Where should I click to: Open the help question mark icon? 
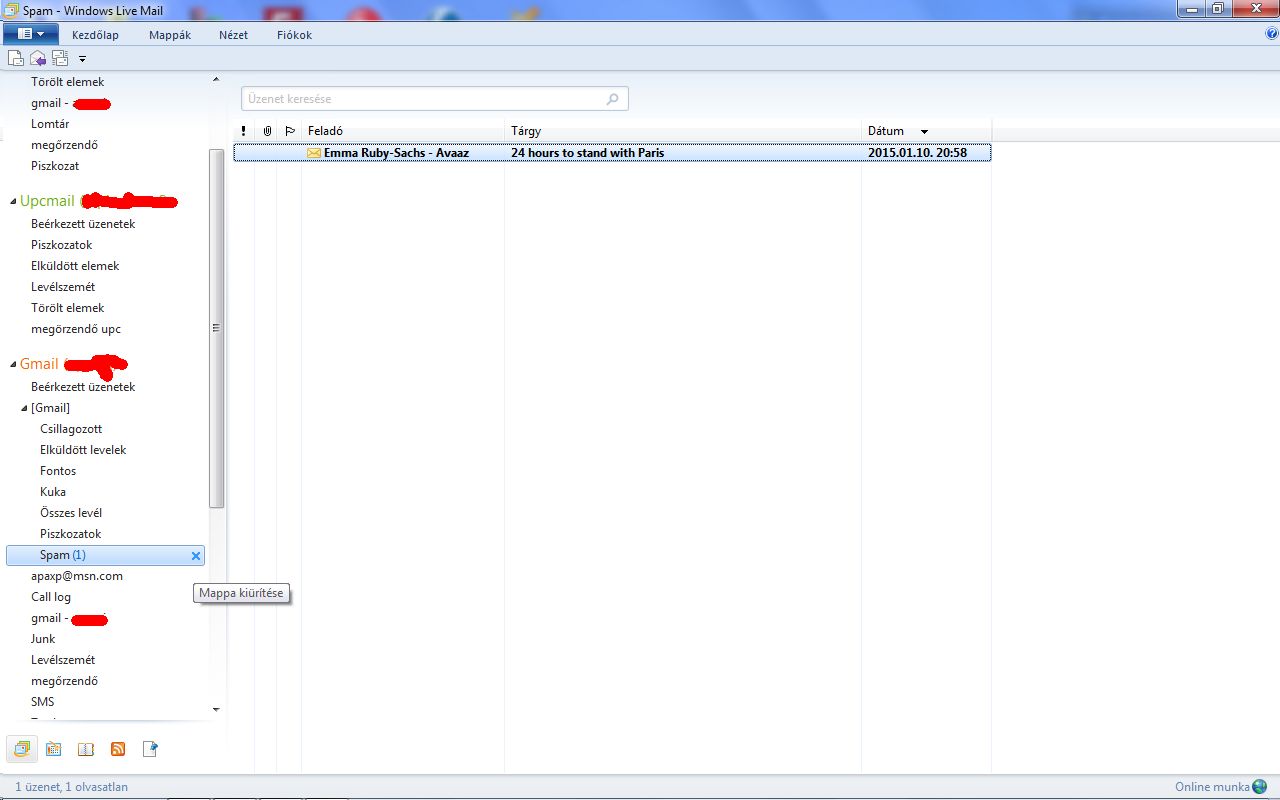point(1272,33)
